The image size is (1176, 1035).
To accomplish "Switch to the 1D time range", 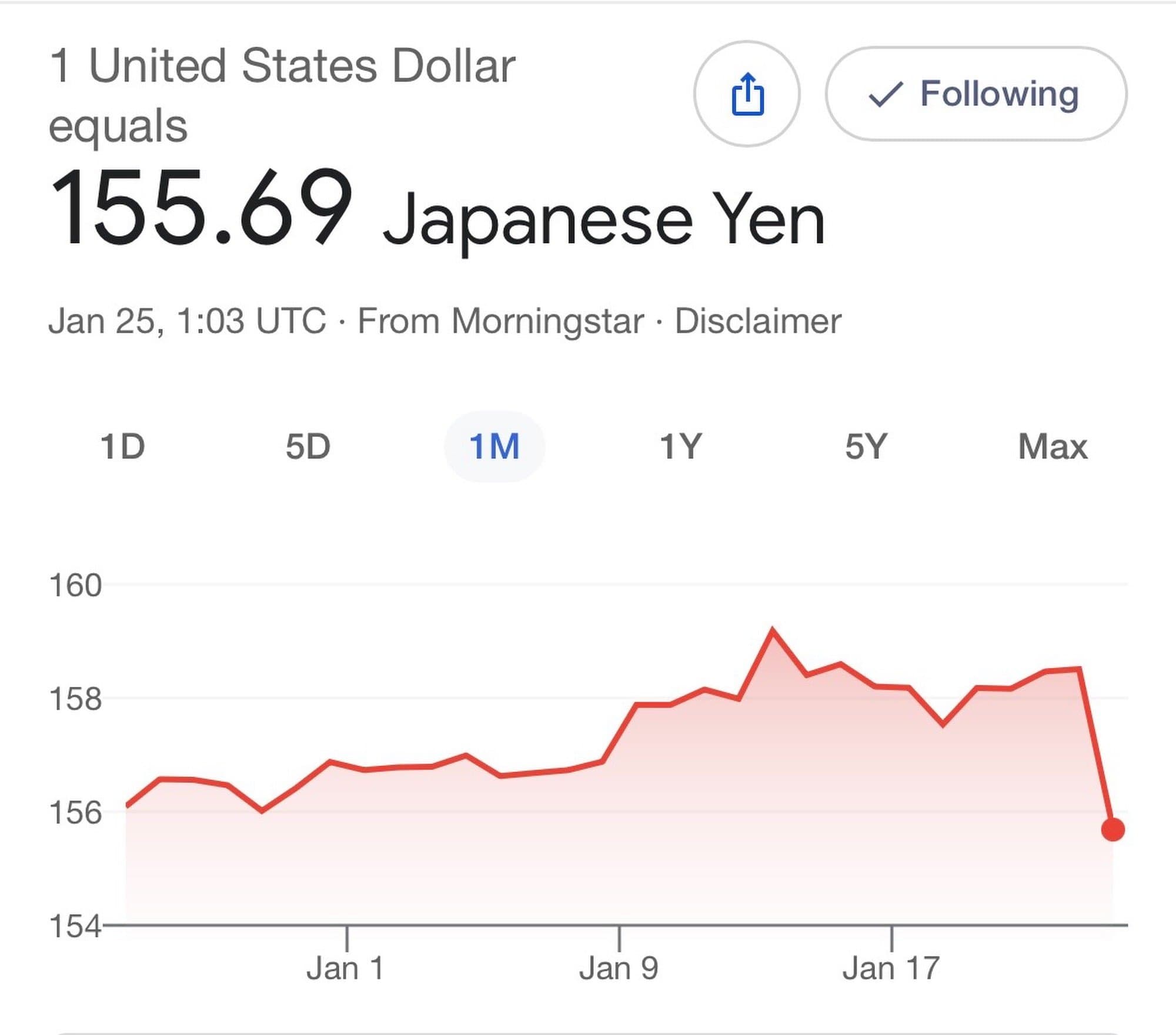I will (x=122, y=446).
